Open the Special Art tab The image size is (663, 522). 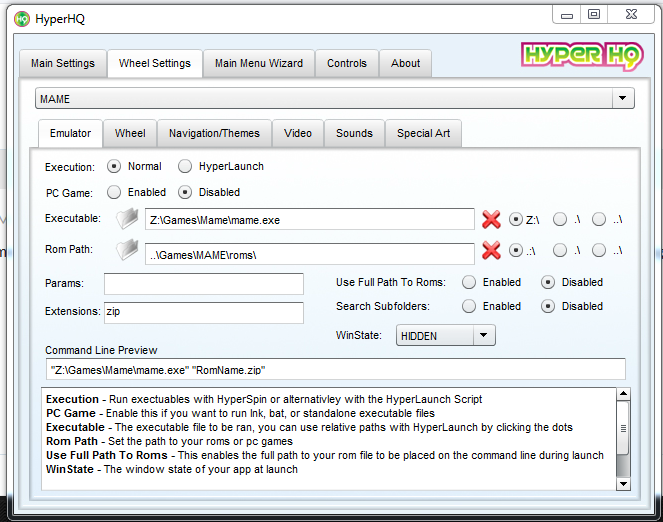tap(423, 133)
